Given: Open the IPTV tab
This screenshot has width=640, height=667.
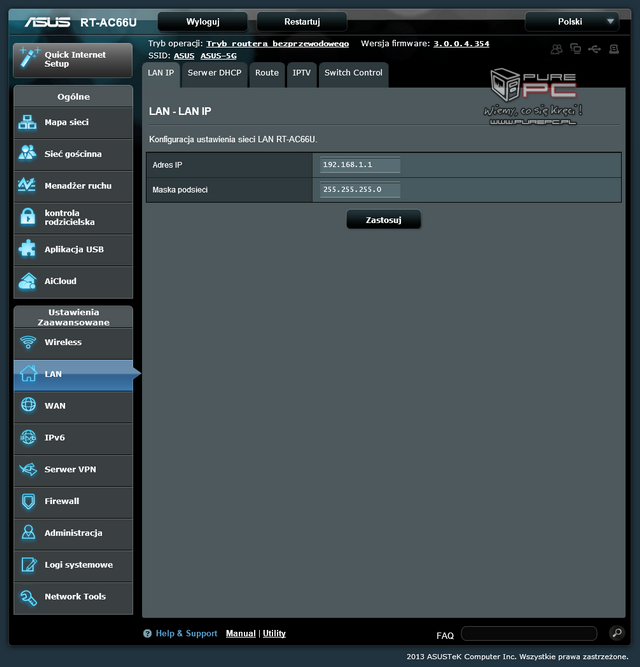Looking at the screenshot, I should click(x=302, y=74).
